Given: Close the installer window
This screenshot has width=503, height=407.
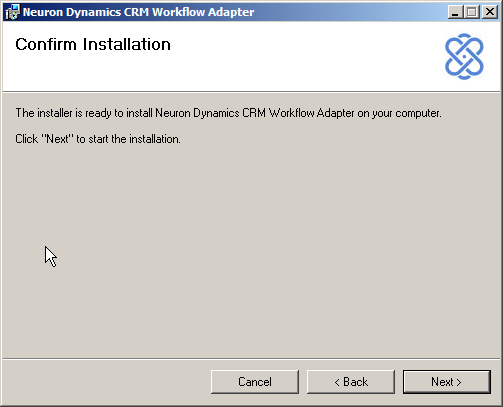Looking at the screenshot, I should tap(490, 12).
